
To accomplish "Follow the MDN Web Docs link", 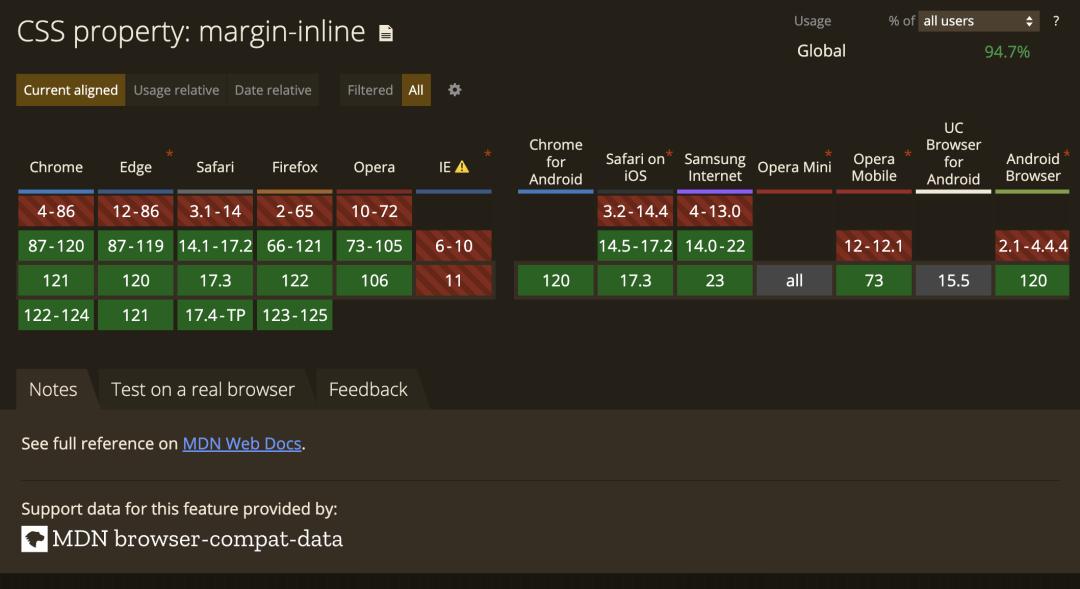I will [x=242, y=444].
